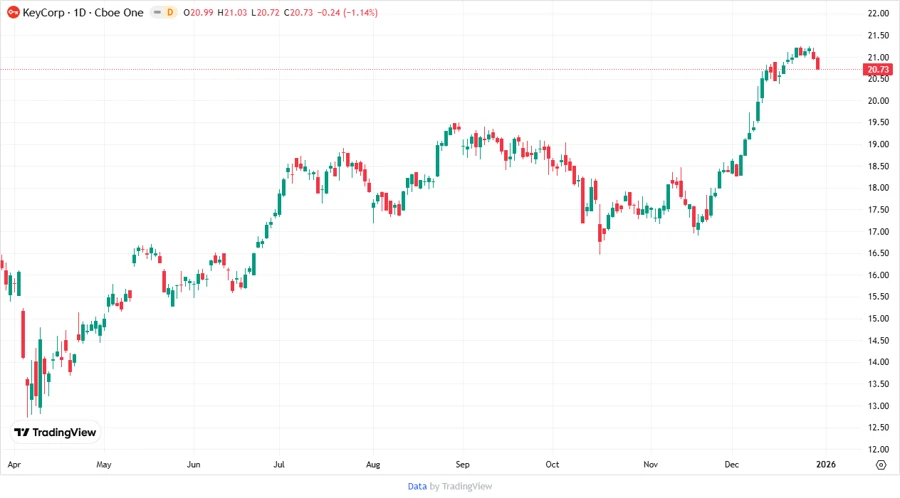Click the Nov label on time axis

tap(650, 464)
